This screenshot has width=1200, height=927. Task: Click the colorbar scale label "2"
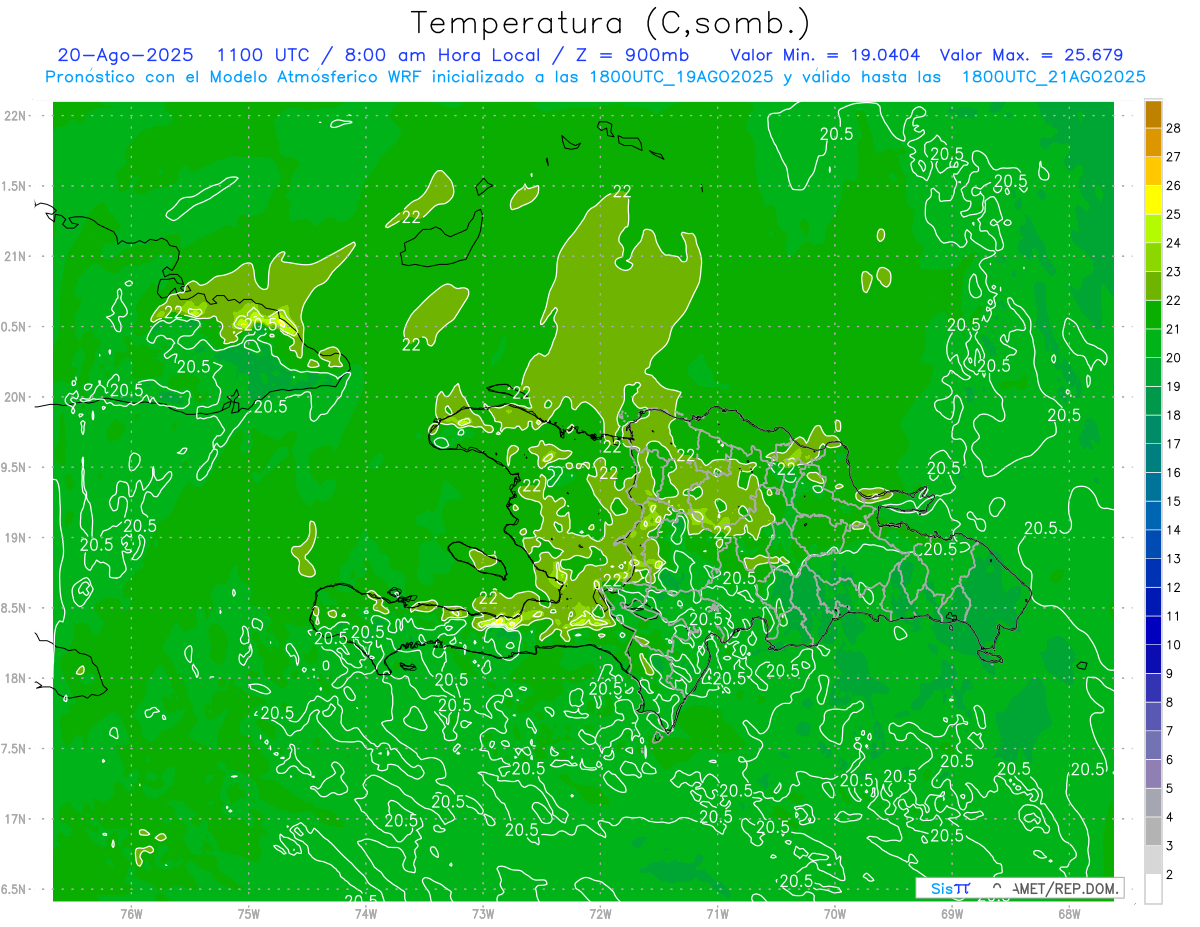[x=1170, y=875]
